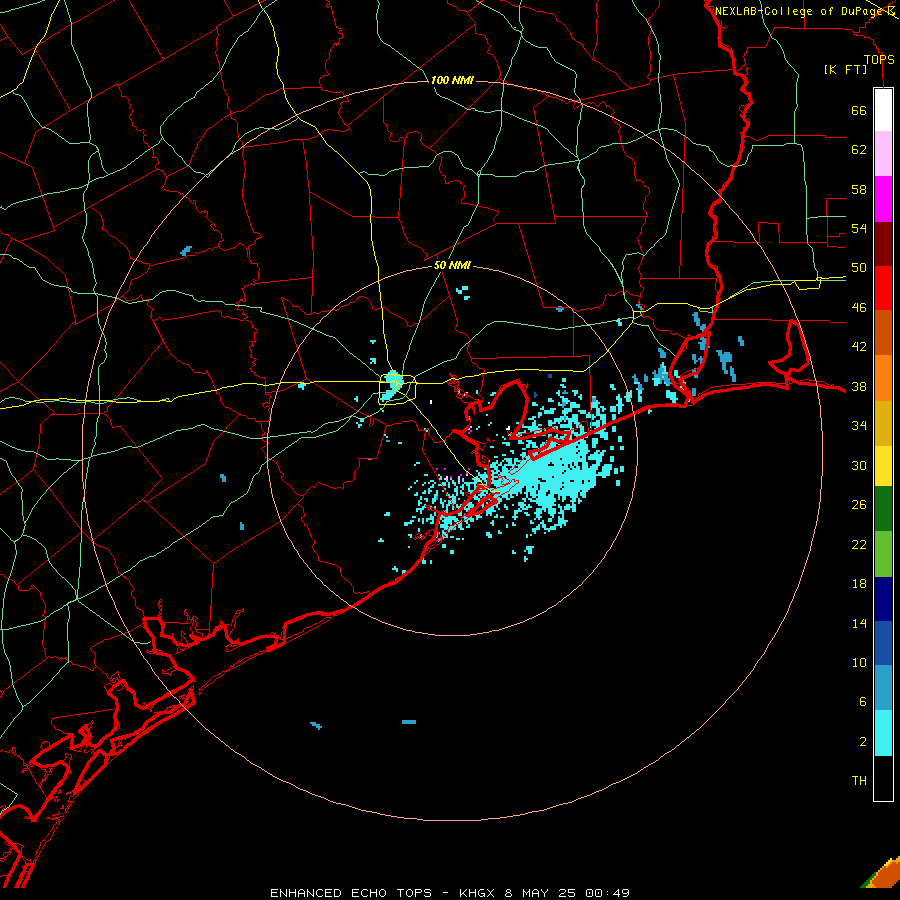Image resolution: width=900 pixels, height=900 pixels.
Task: Click the 50 NMI range ring label
Action: pos(452,265)
